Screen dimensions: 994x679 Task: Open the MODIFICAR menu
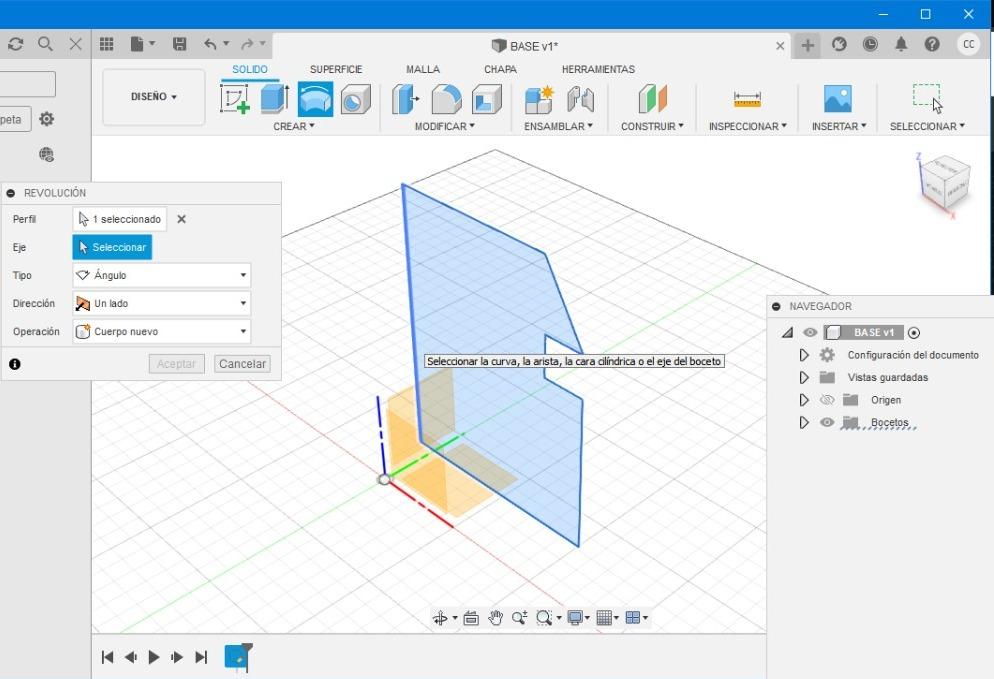pyautogui.click(x=444, y=126)
